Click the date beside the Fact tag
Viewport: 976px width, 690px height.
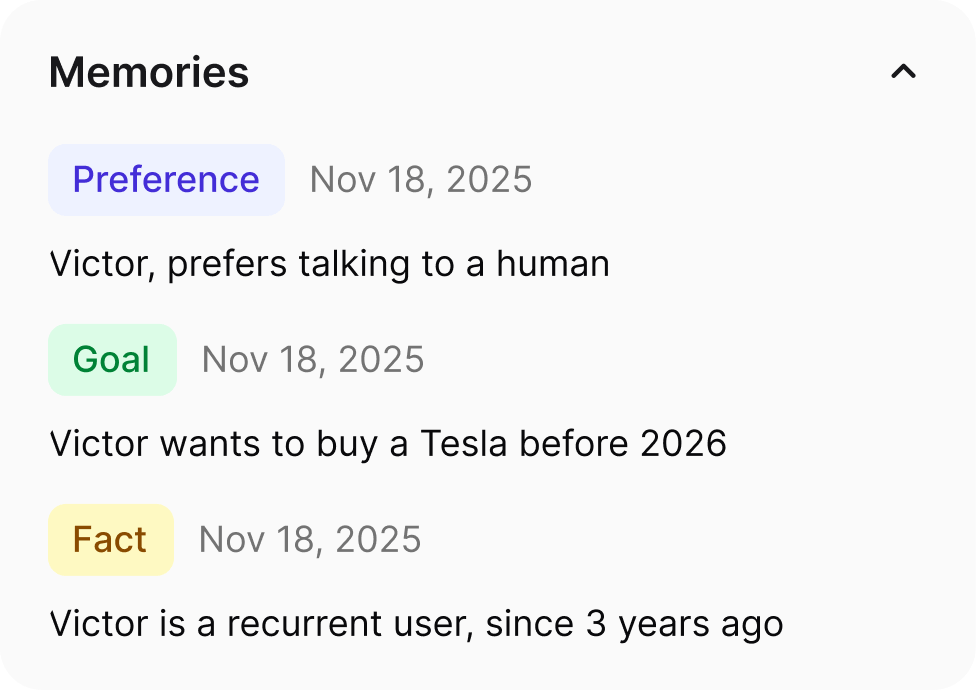point(310,540)
